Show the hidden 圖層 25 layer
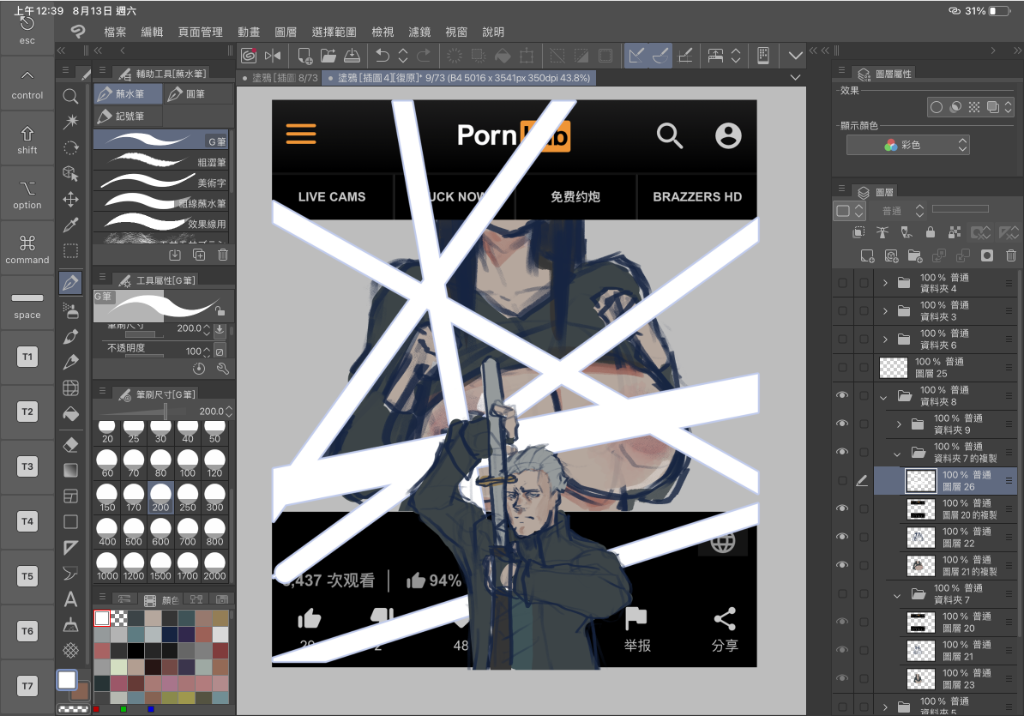Image resolution: width=1024 pixels, height=716 pixels. coord(842,368)
